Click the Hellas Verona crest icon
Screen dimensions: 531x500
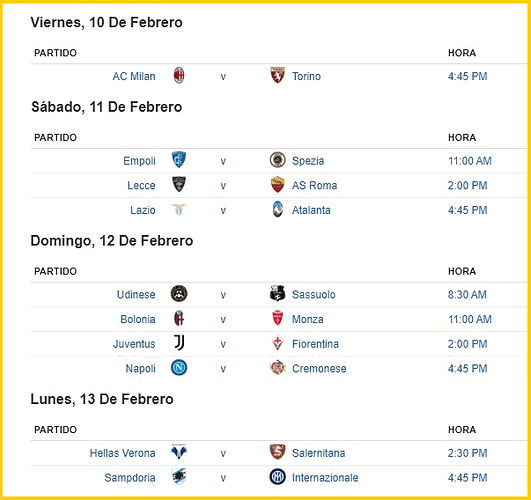pos(179,452)
